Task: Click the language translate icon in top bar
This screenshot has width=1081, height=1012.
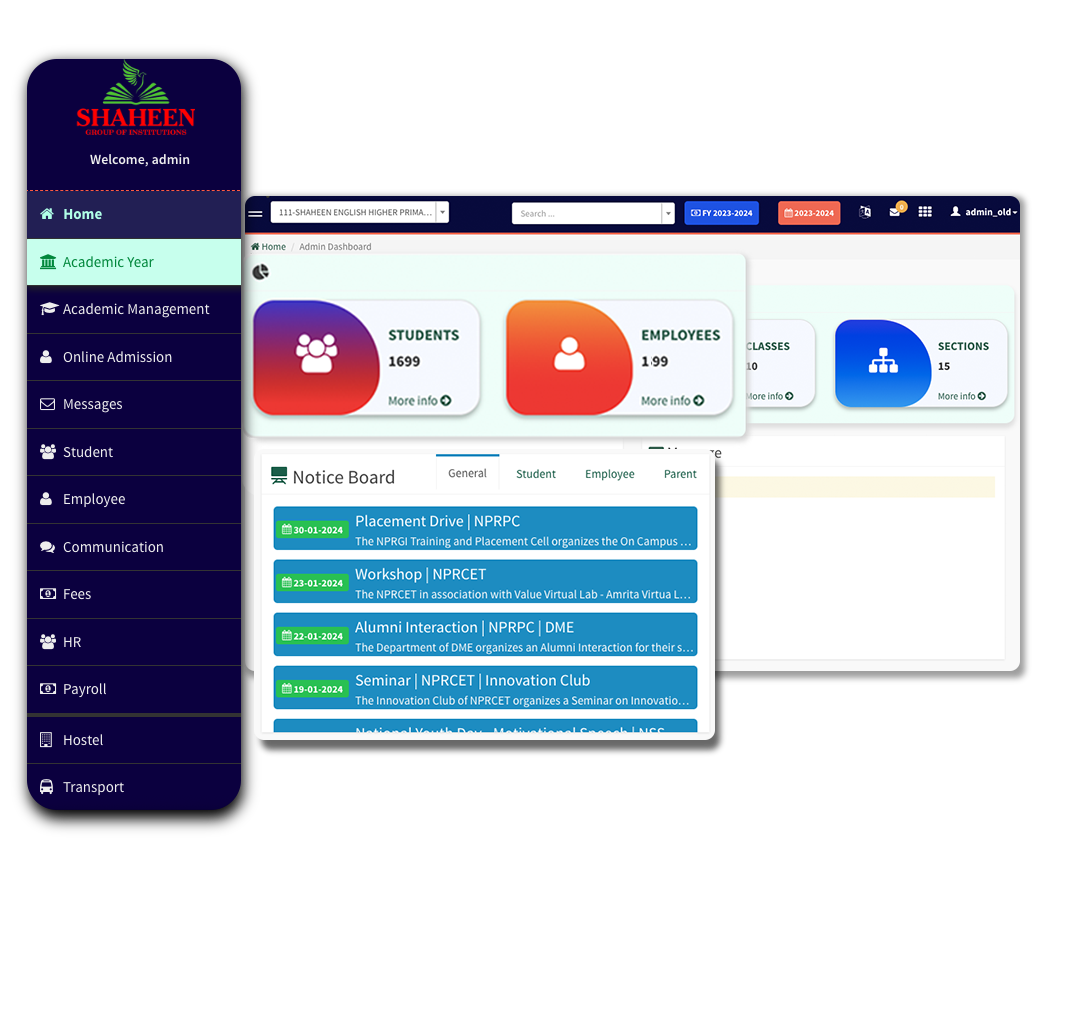Action: 865,212
